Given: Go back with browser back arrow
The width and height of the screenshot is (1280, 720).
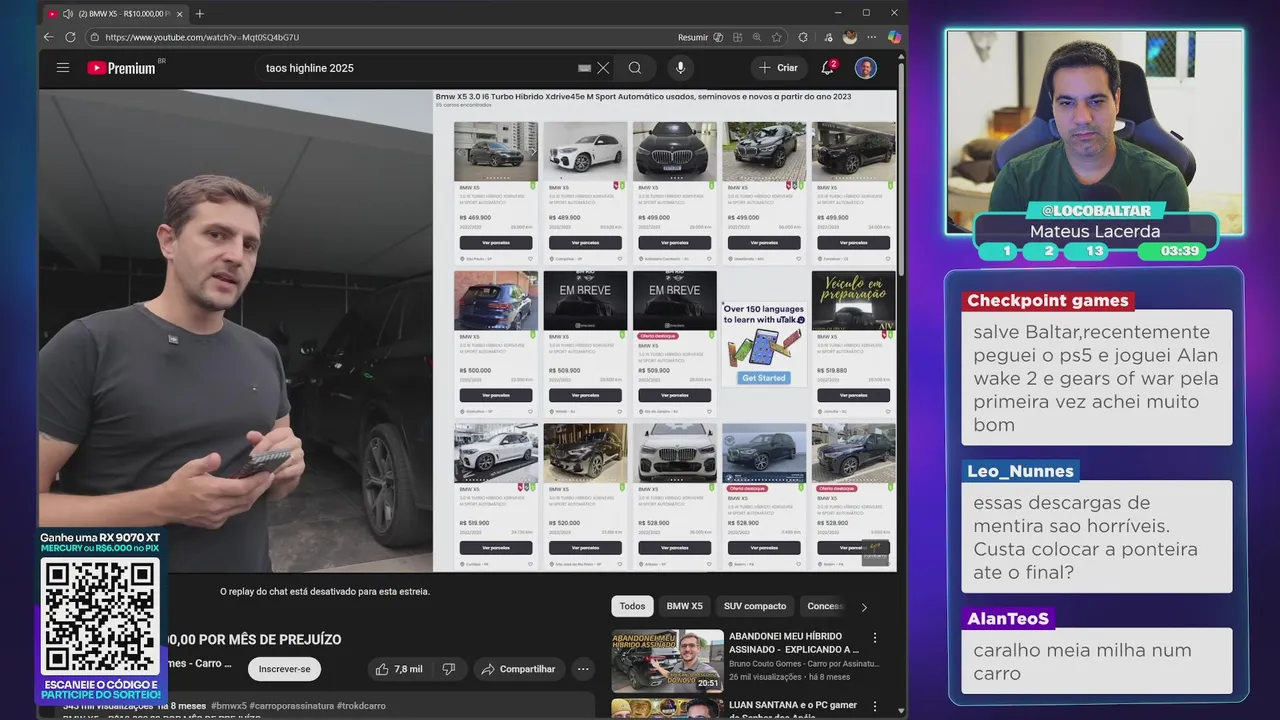Looking at the screenshot, I should pos(48,37).
